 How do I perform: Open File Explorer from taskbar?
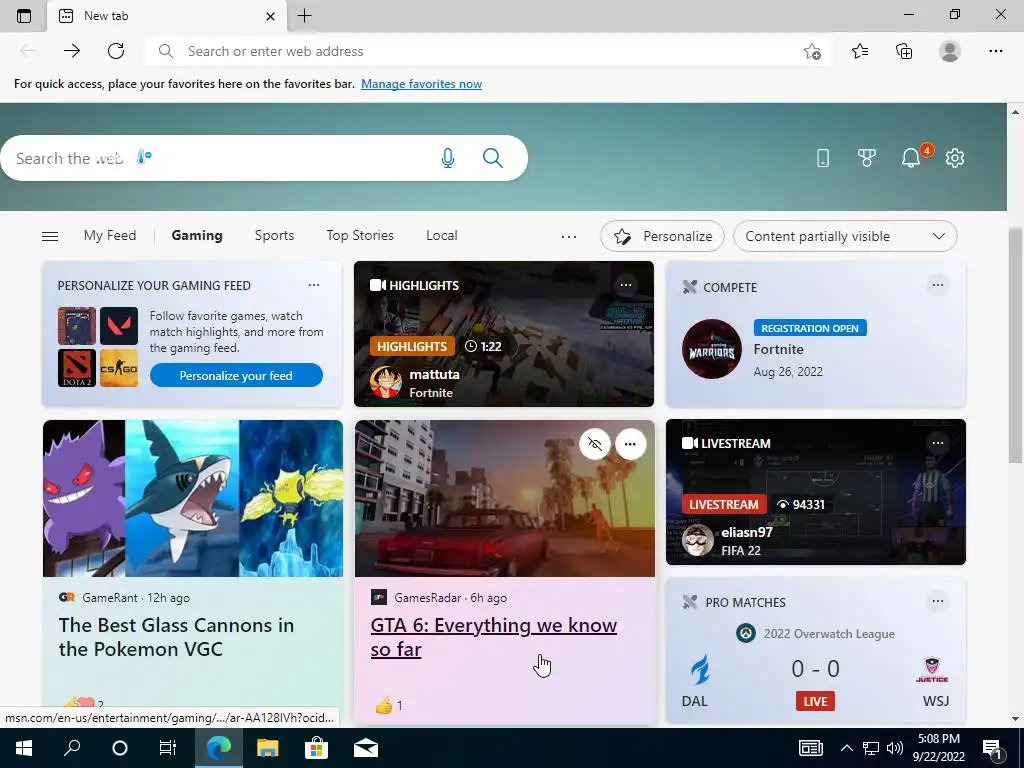coord(267,748)
